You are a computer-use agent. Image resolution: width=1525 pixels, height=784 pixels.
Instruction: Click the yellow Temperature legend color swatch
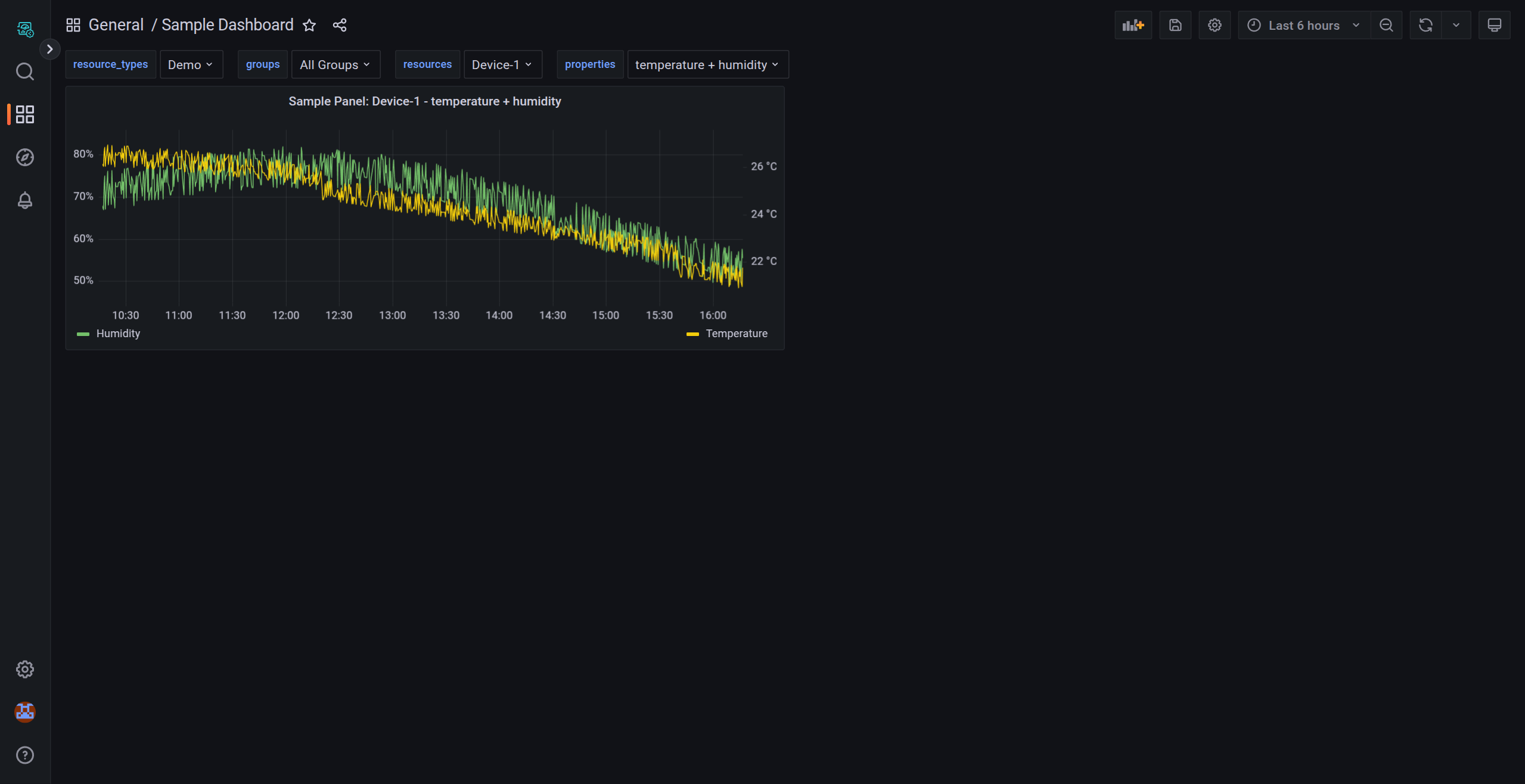pyautogui.click(x=692, y=334)
